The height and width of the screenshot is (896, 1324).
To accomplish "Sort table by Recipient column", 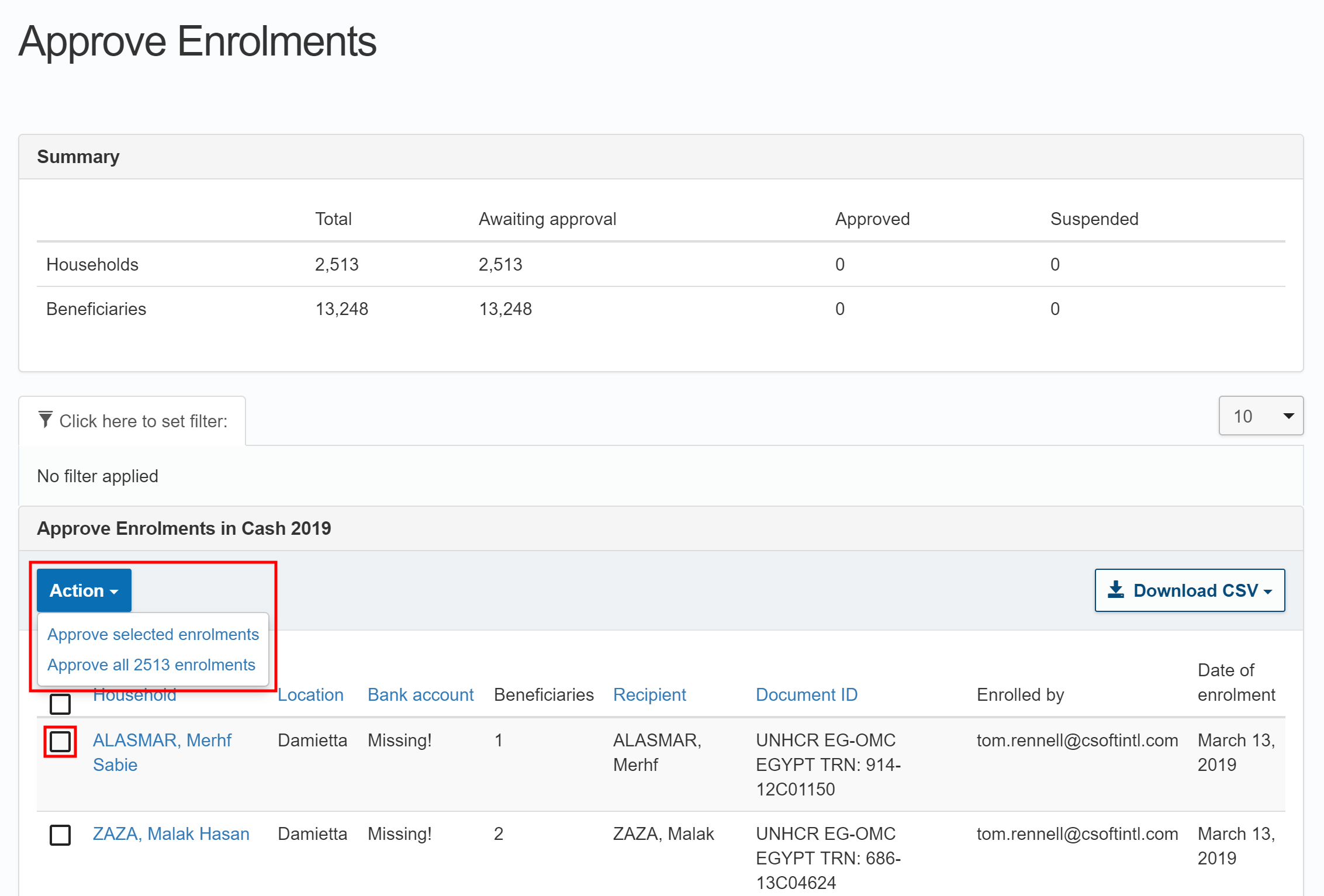I will click(x=649, y=695).
